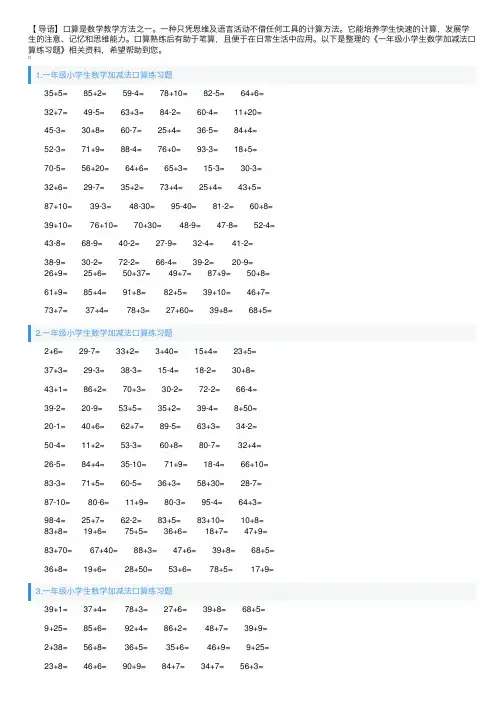Click the section heading starting with "2."

coord(104,333)
